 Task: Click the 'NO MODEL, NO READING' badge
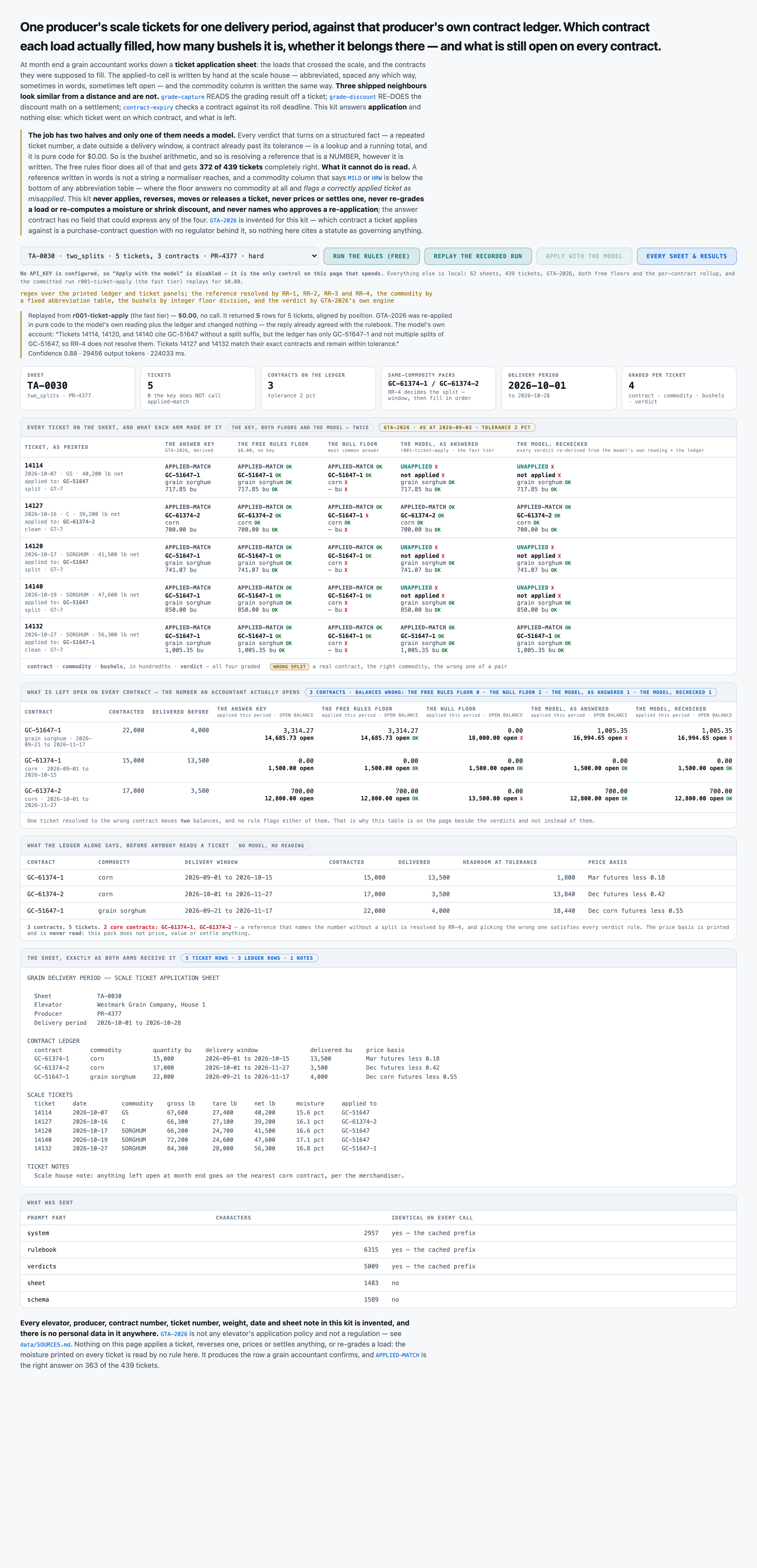(271, 846)
